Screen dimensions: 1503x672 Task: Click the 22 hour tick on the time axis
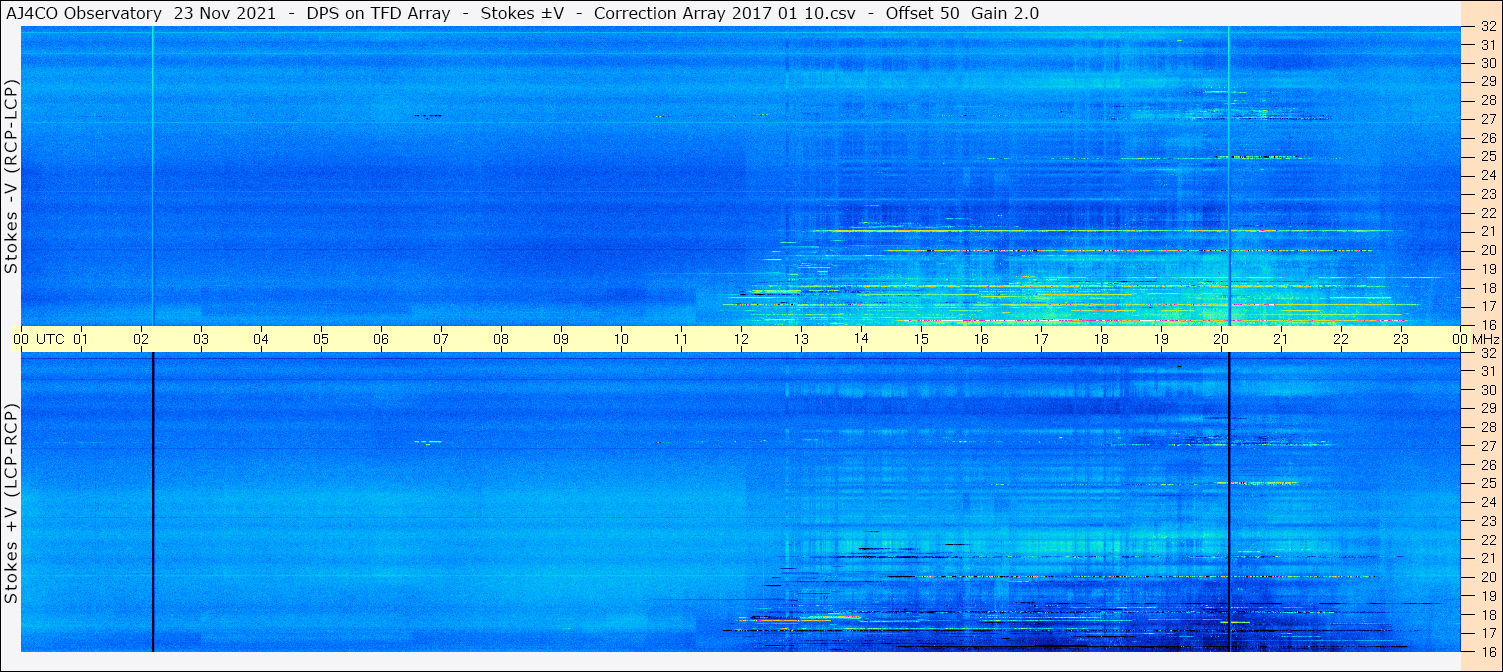[x=1341, y=339]
